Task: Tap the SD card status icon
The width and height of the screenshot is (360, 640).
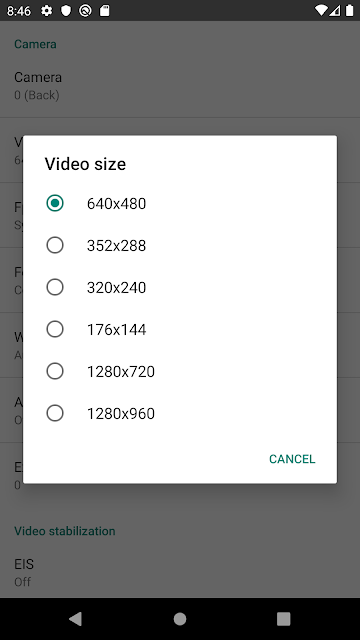Action: (x=104, y=11)
